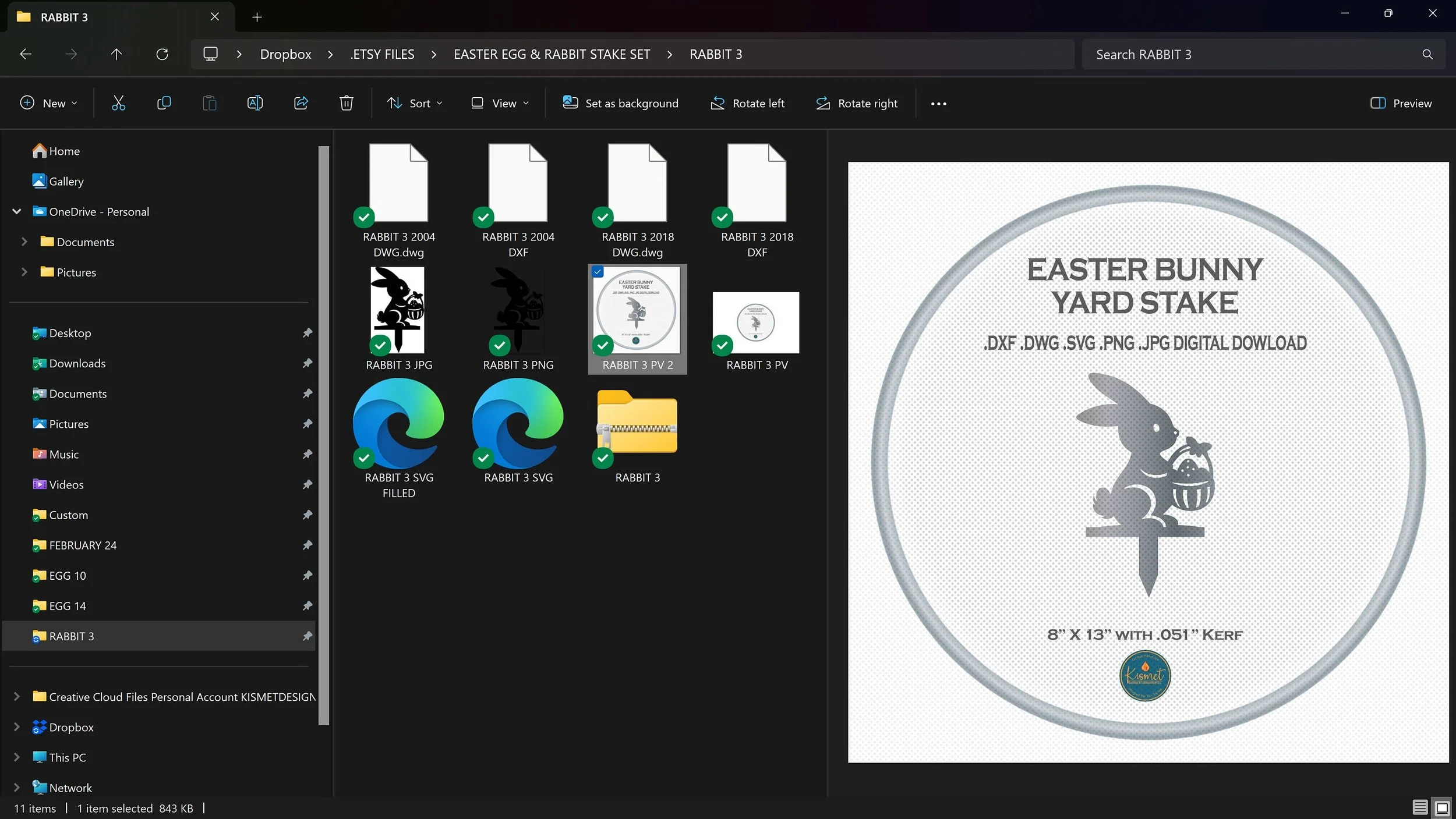Uncheck the RABBIT 3 PV 2 checkbox
Screen dimensions: 1456x819
click(598, 272)
